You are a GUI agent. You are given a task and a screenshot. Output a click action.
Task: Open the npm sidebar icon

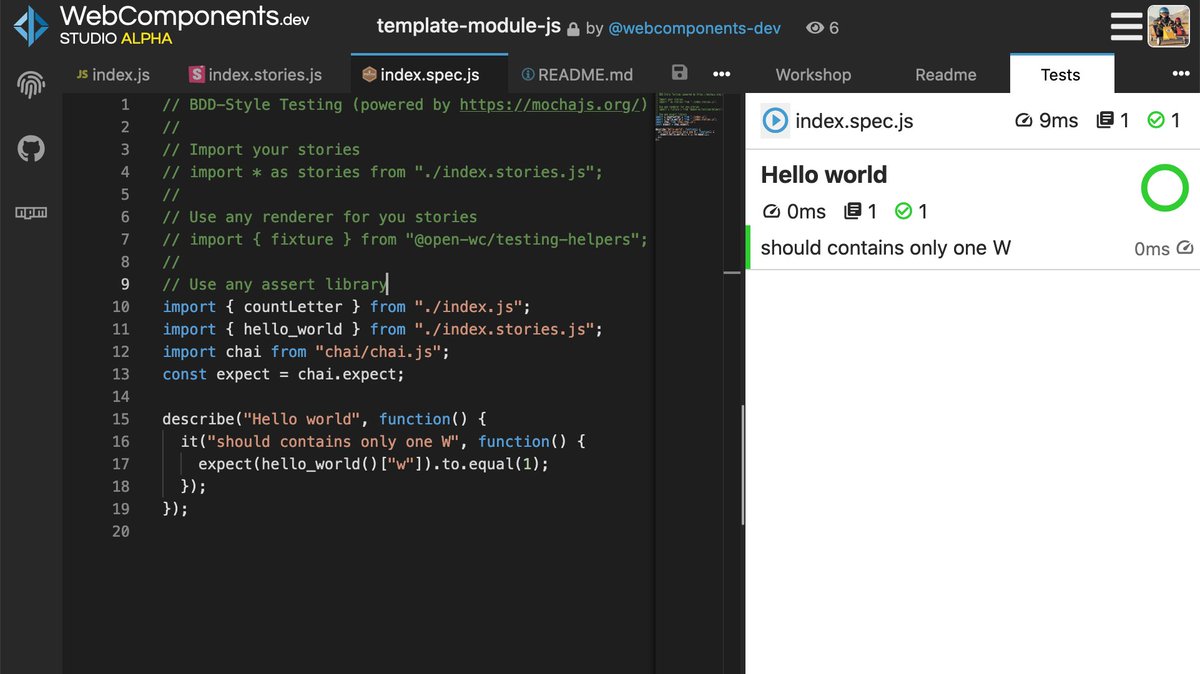[x=31, y=212]
